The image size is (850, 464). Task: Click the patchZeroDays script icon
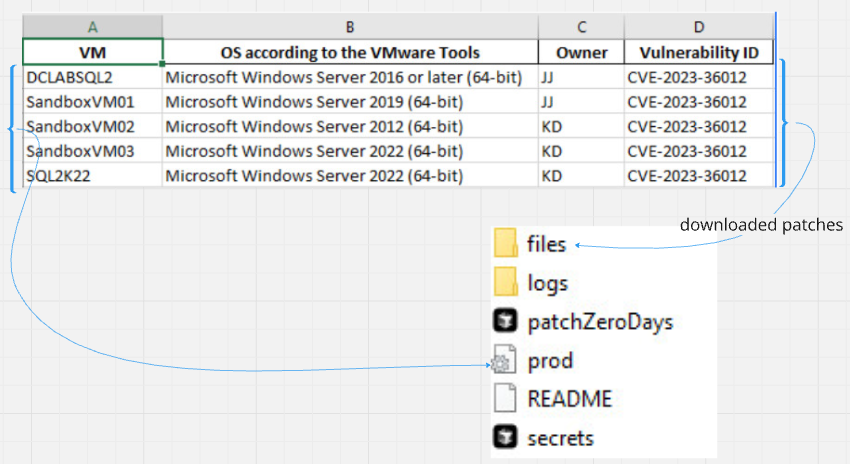(506, 322)
